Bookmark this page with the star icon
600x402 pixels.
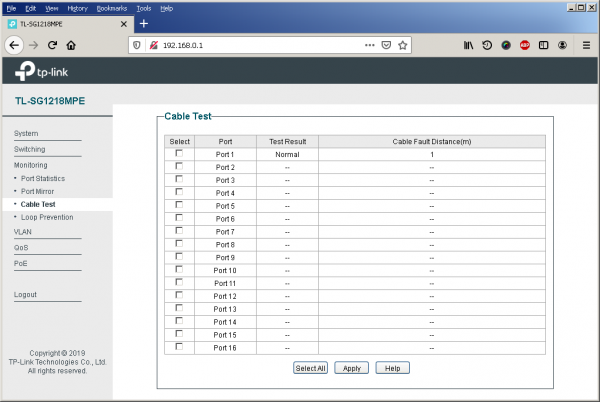coord(402,45)
